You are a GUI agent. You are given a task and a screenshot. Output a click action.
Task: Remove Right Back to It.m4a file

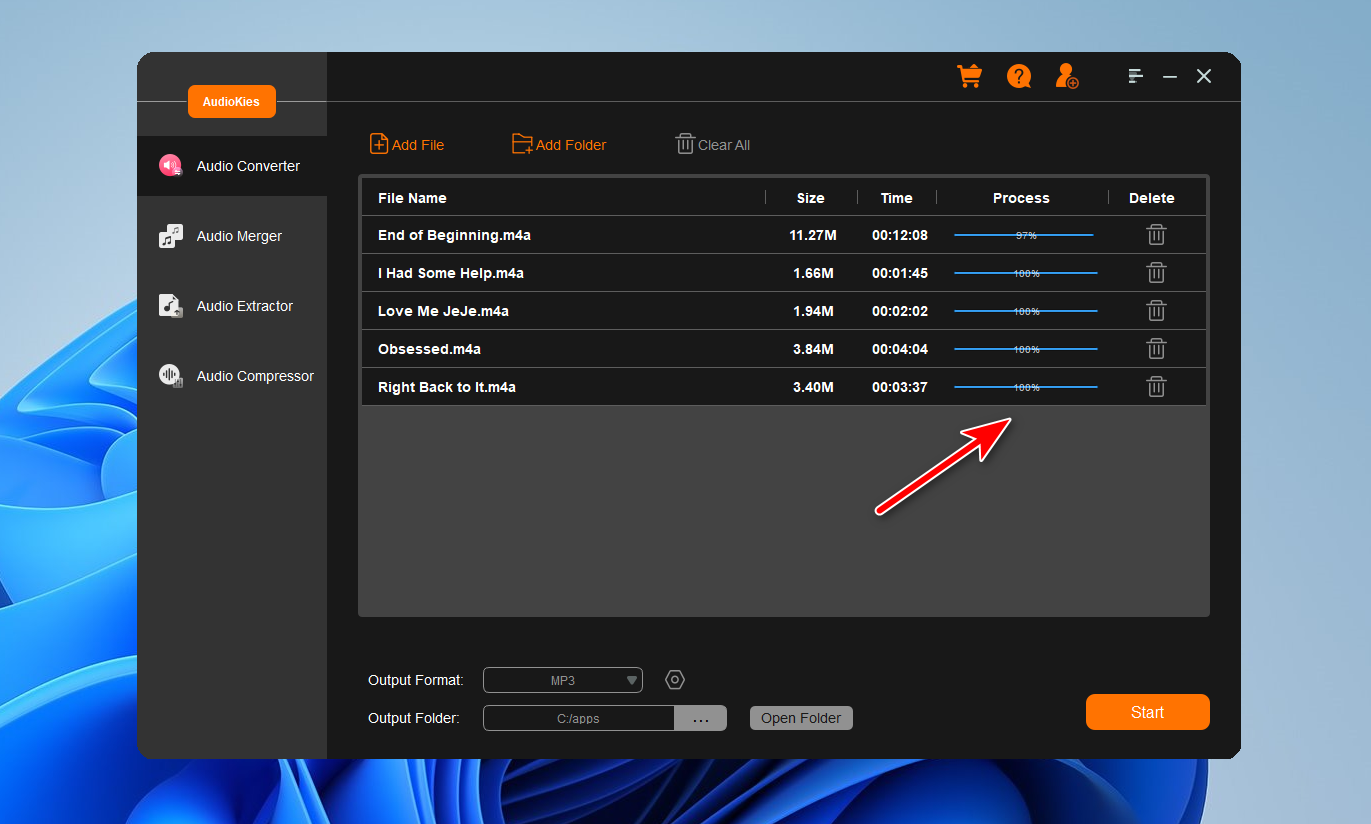(x=1156, y=387)
